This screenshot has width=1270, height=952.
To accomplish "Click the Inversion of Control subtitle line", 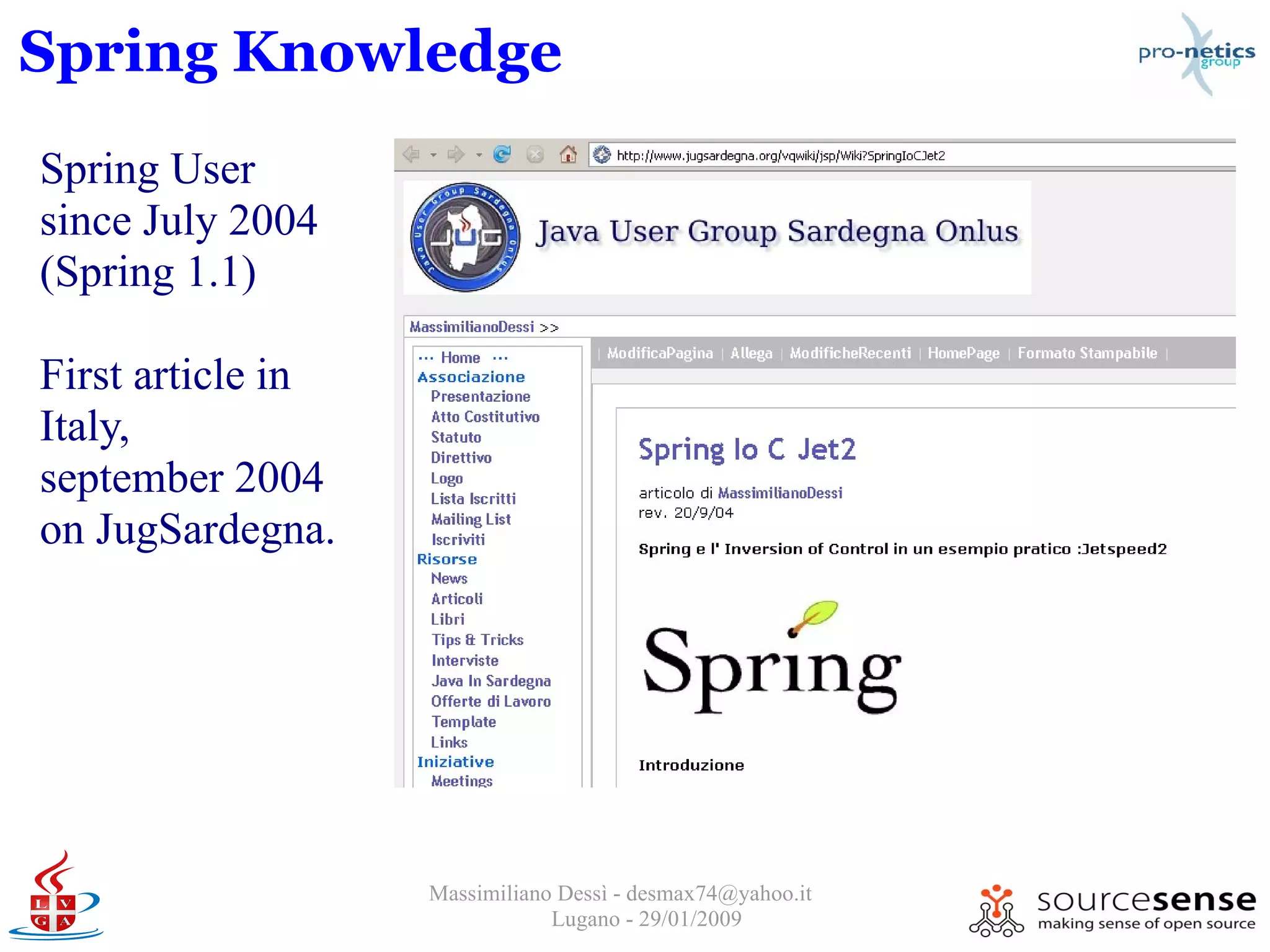I will [x=902, y=549].
